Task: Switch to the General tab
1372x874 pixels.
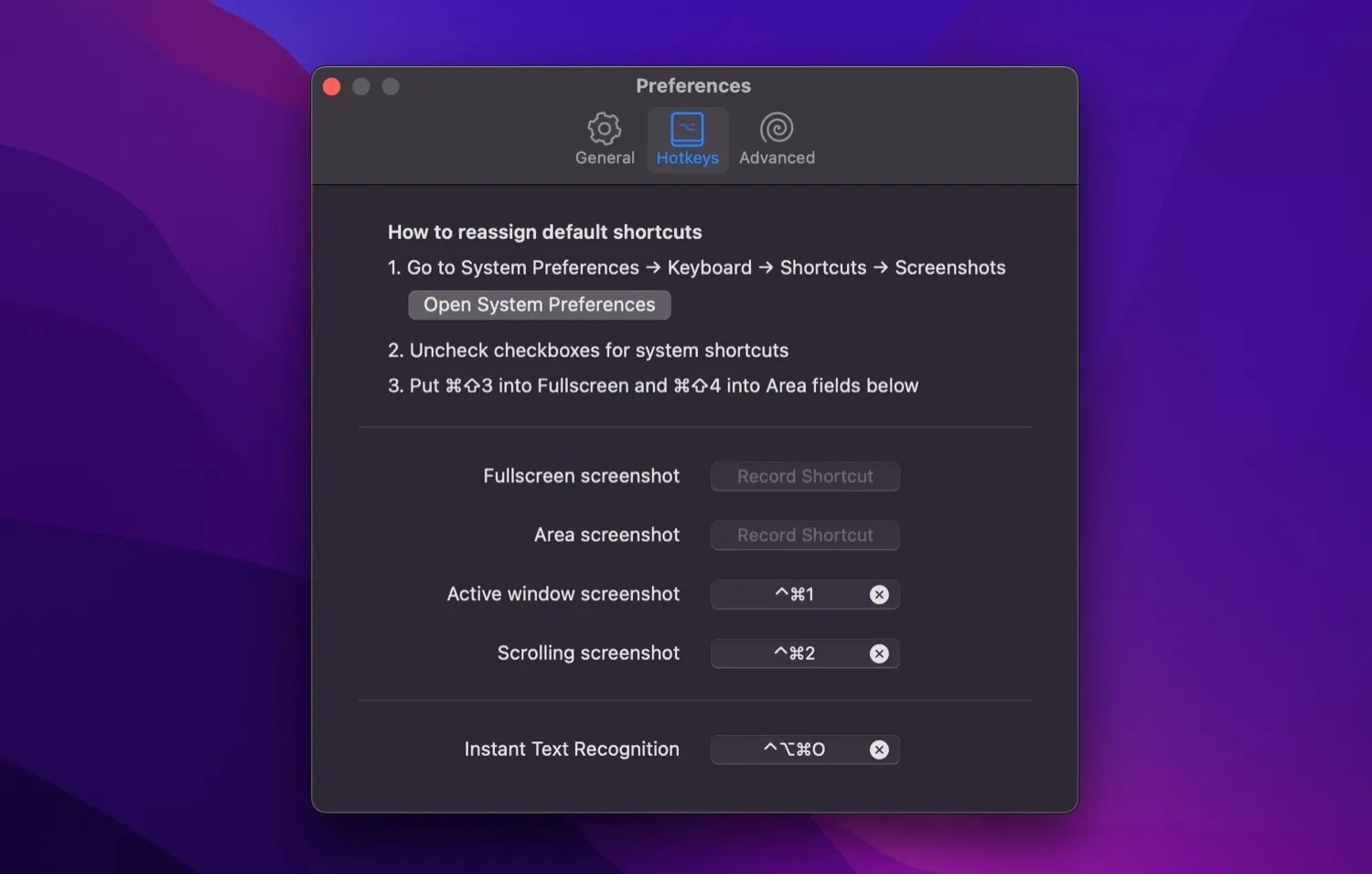Action: pos(604,139)
